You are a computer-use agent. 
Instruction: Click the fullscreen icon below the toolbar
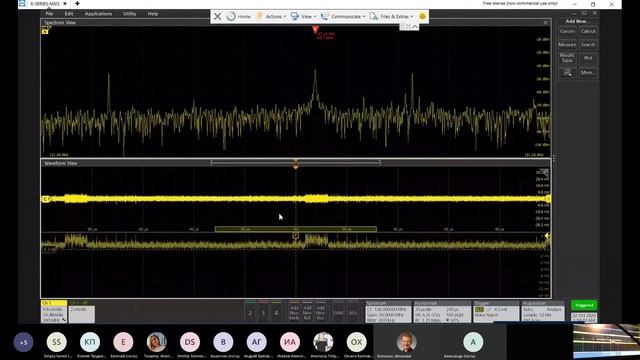coord(408,27)
